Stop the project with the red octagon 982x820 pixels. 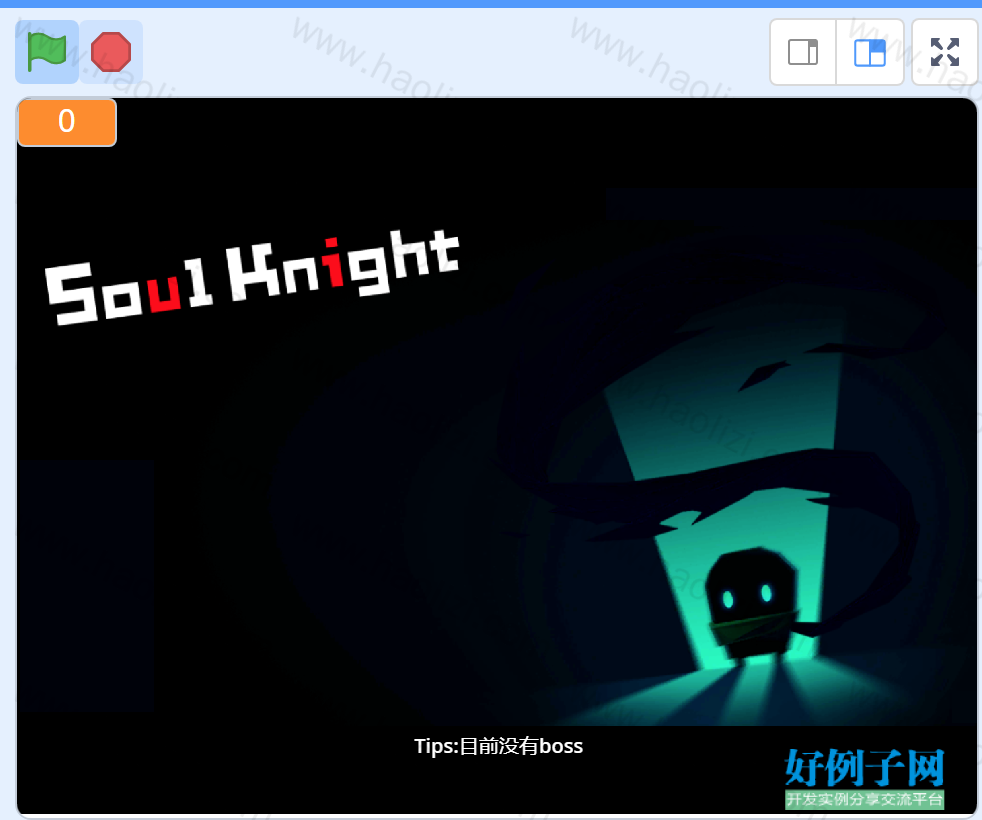coord(111,52)
